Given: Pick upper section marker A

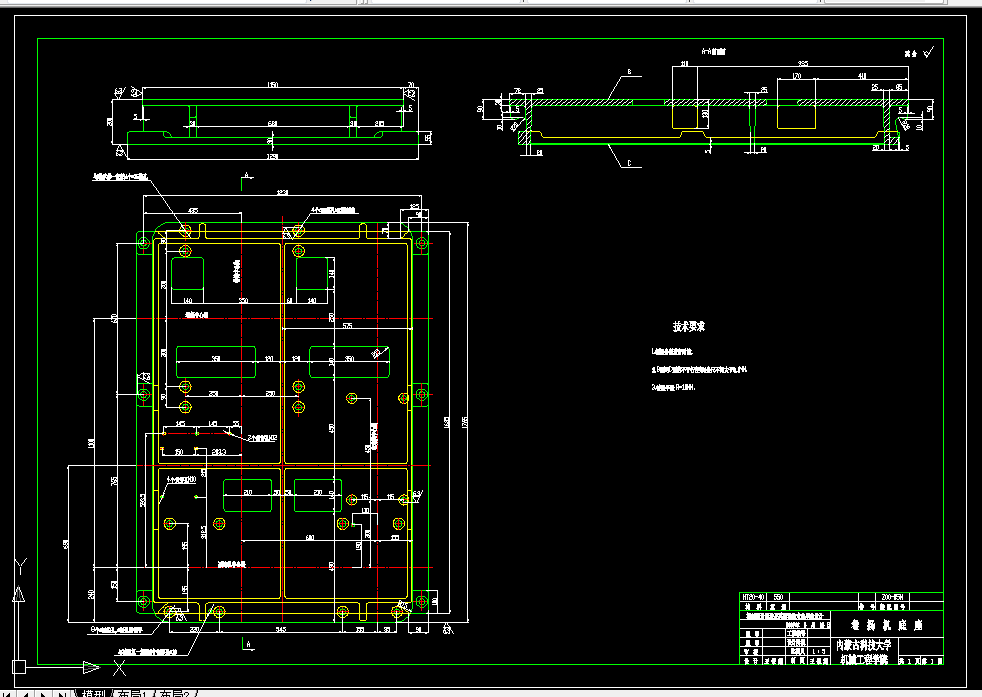Looking at the screenshot, I should [247, 175].
